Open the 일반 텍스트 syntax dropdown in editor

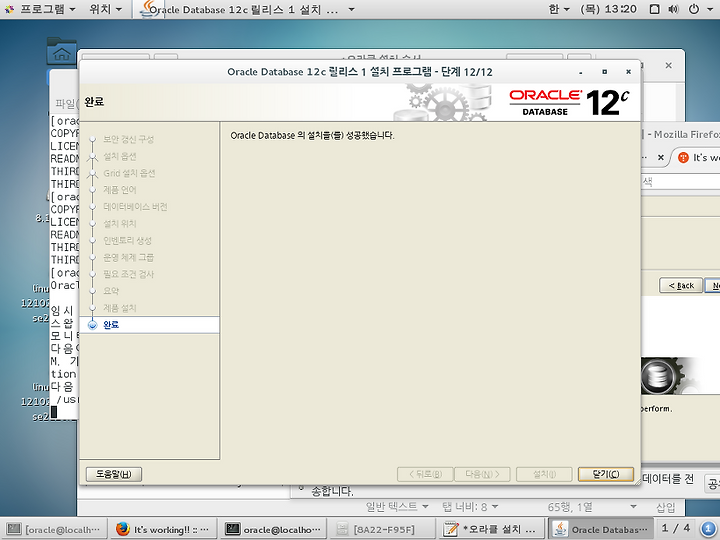[397, 506]
